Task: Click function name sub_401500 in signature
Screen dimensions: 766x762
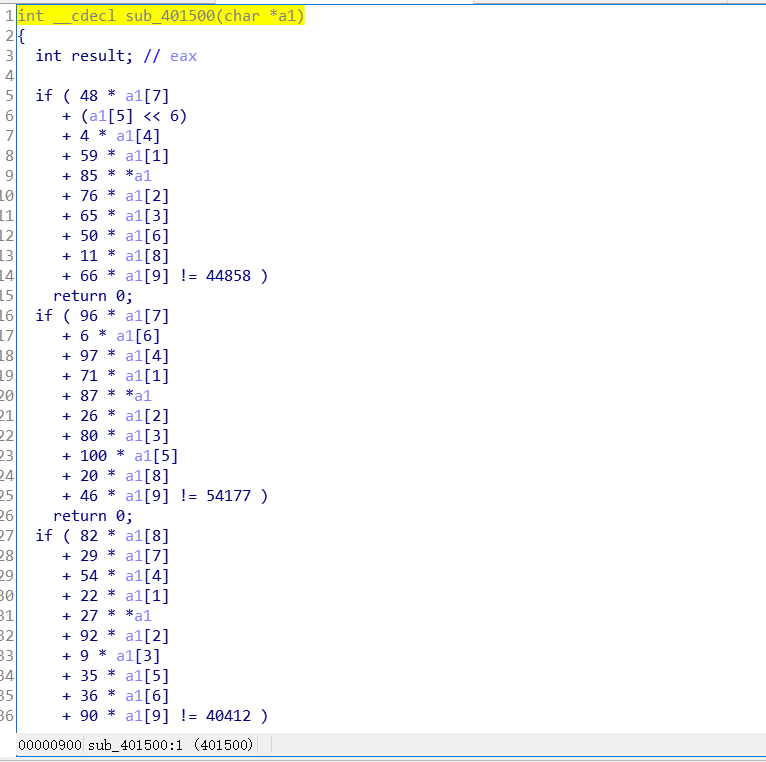Action: point(170,16)
